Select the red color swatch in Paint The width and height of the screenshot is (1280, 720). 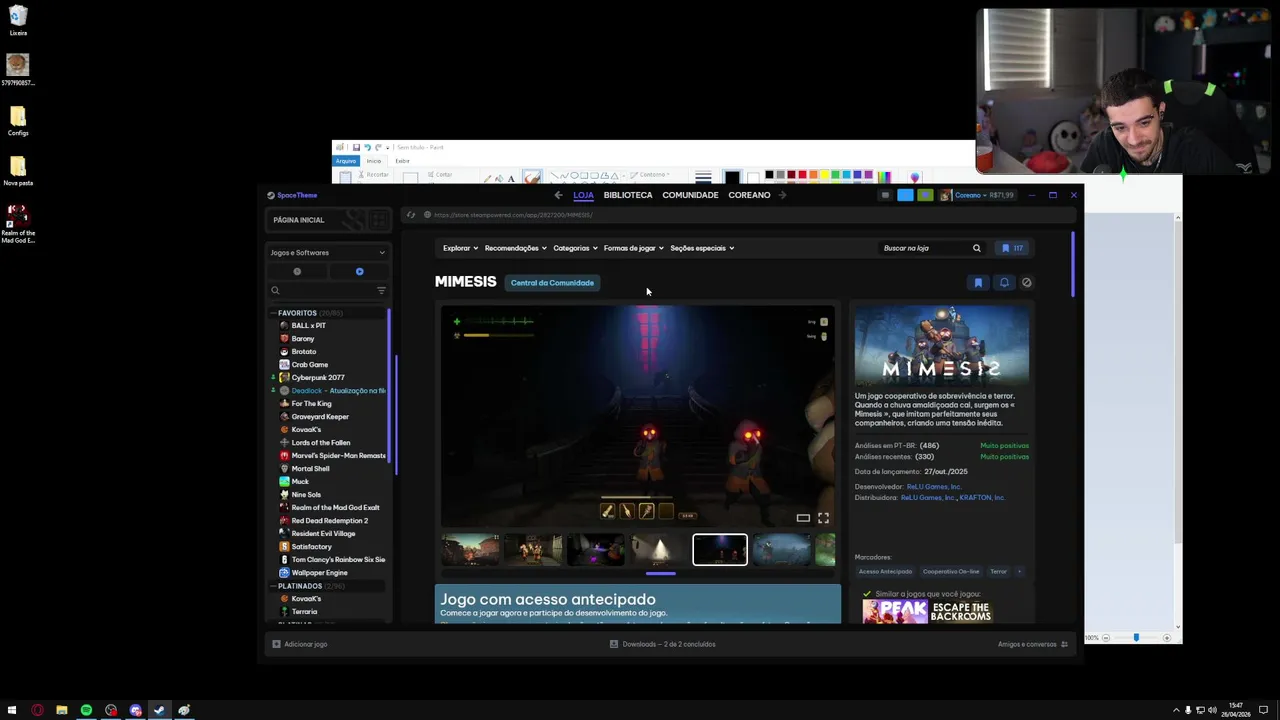(x=802, y=175)
